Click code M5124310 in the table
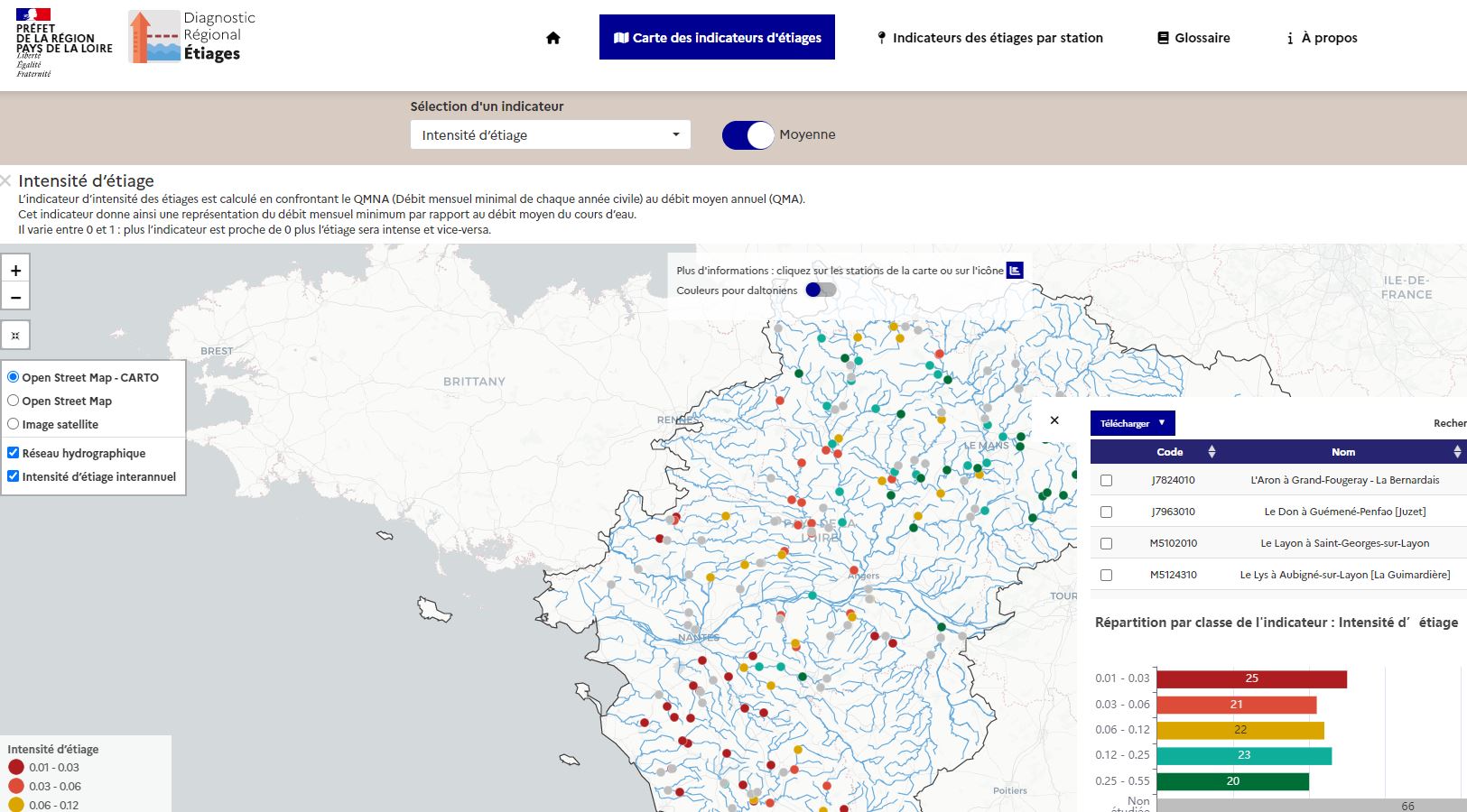Image resolution: width=1467 pixels, height=812 pixels. point(1173,575)
